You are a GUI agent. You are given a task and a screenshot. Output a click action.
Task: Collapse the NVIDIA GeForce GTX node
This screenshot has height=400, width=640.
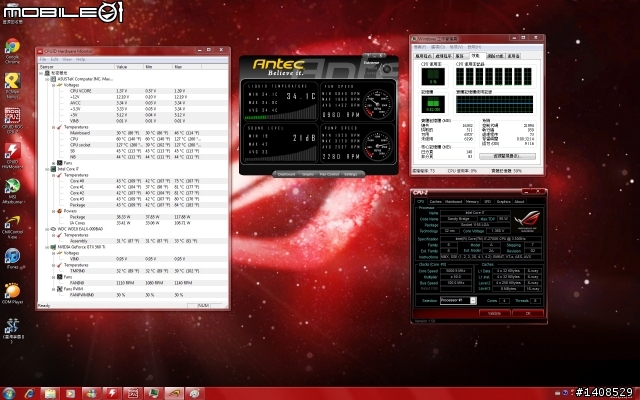(x=47, y=247)
